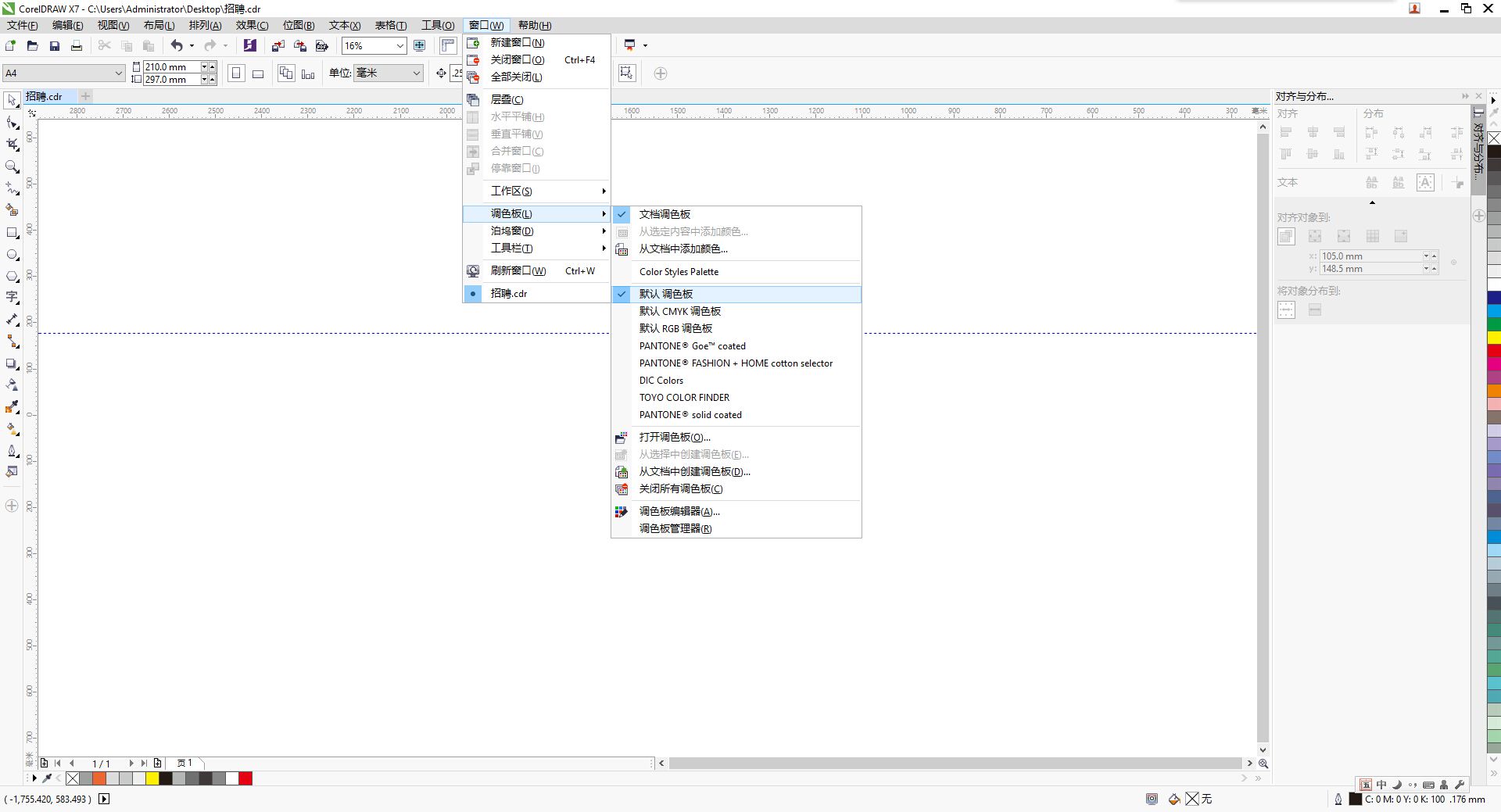
Task: Click the Open folder icon
Action: (32, 46)
